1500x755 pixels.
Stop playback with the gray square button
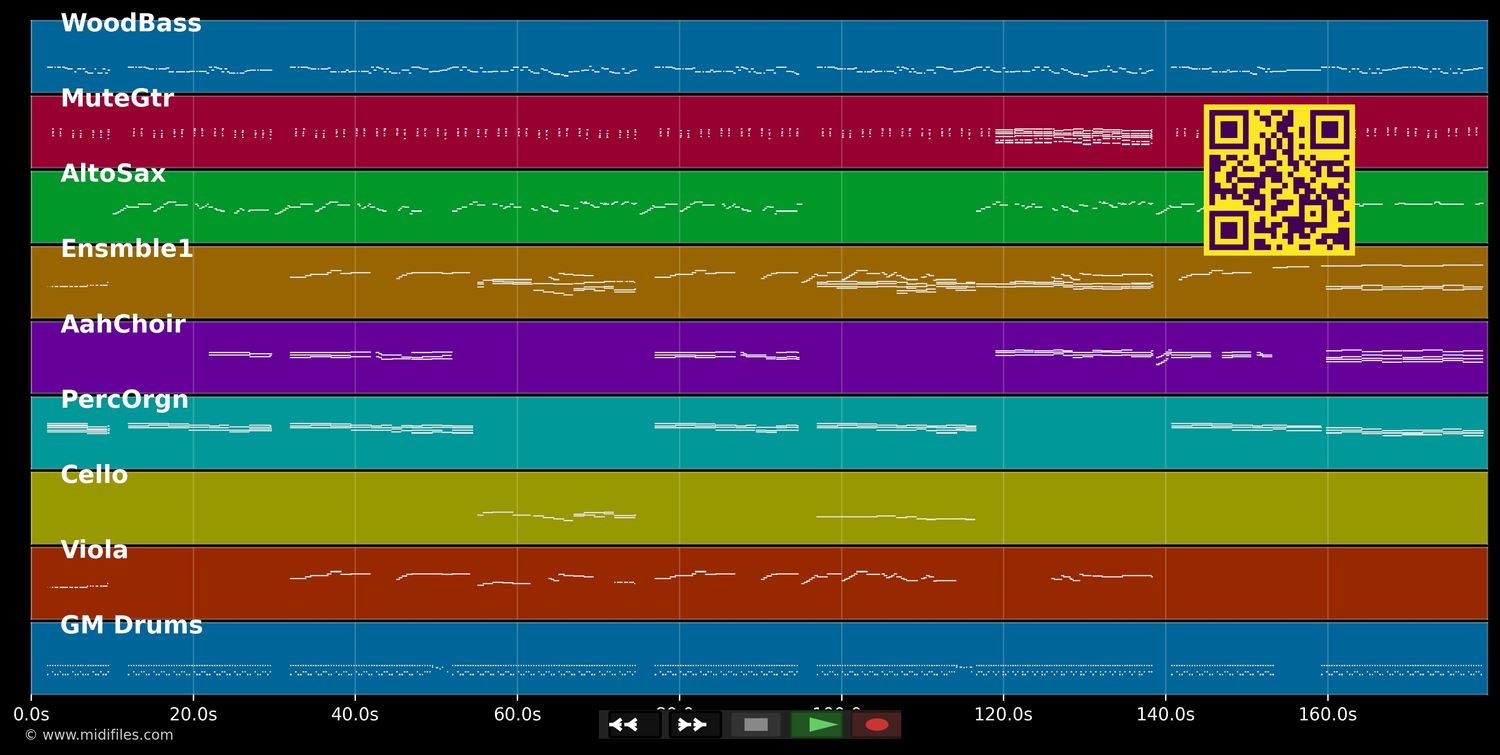point(756,724)
